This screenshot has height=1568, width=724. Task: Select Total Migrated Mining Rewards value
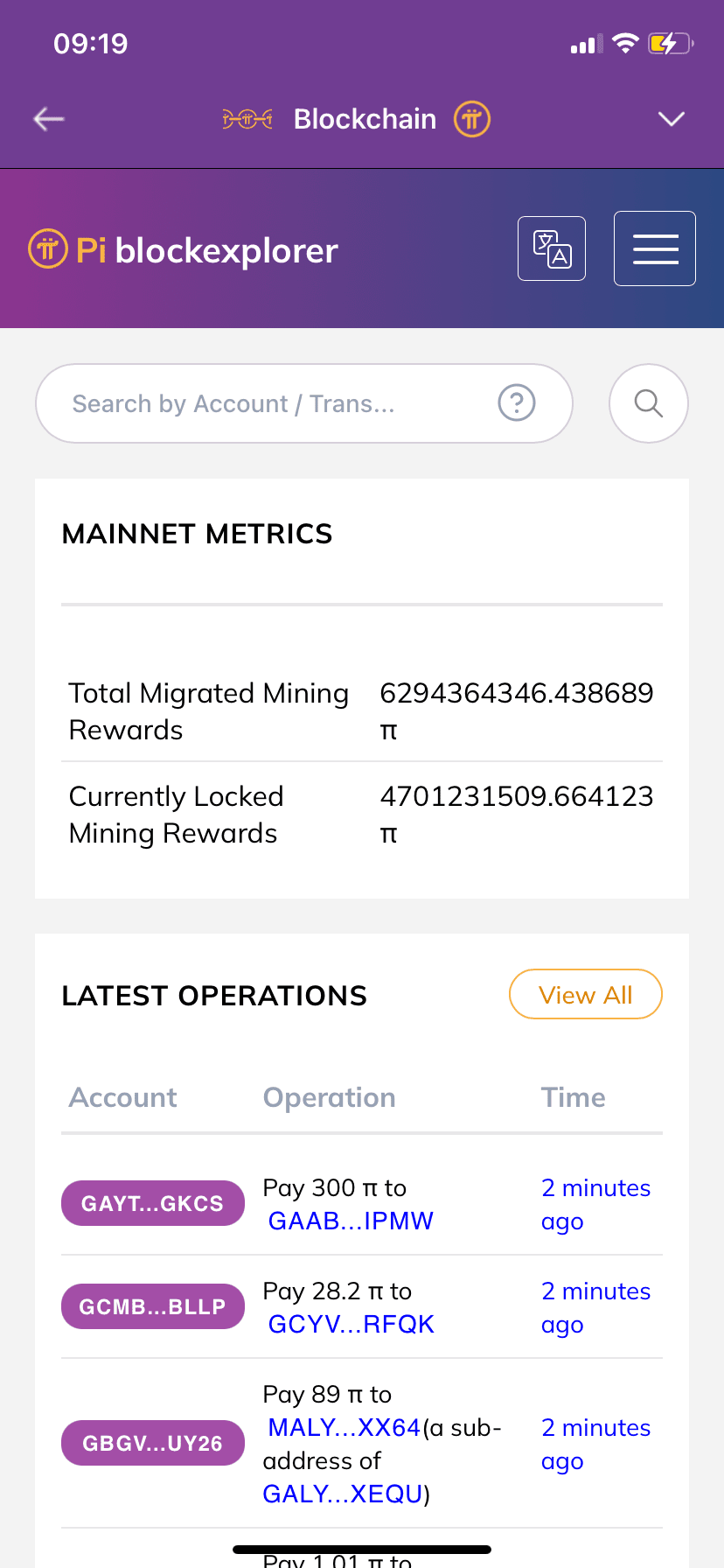click(517, 710)
